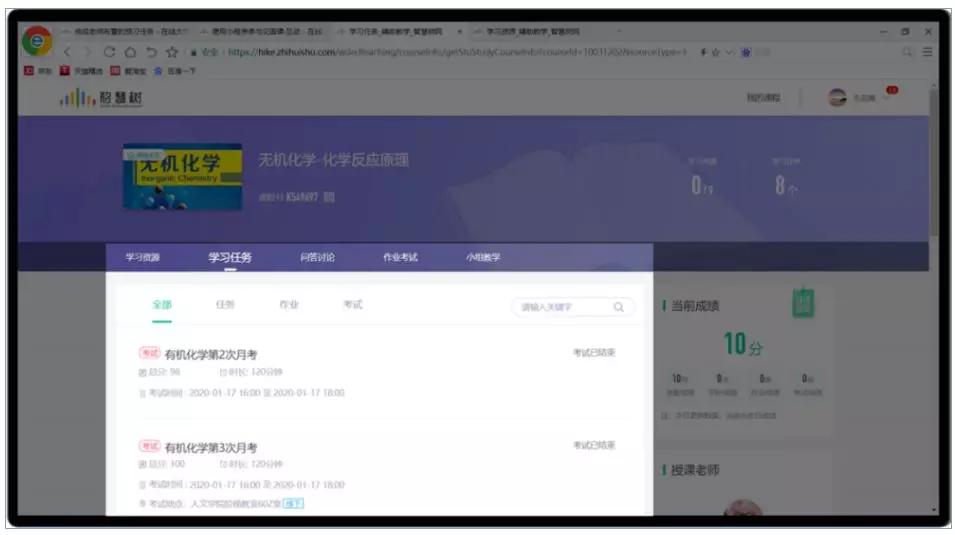The image size is (955, 535).
Task: Open the browser home page icon
Action: (x=130, y=52)
